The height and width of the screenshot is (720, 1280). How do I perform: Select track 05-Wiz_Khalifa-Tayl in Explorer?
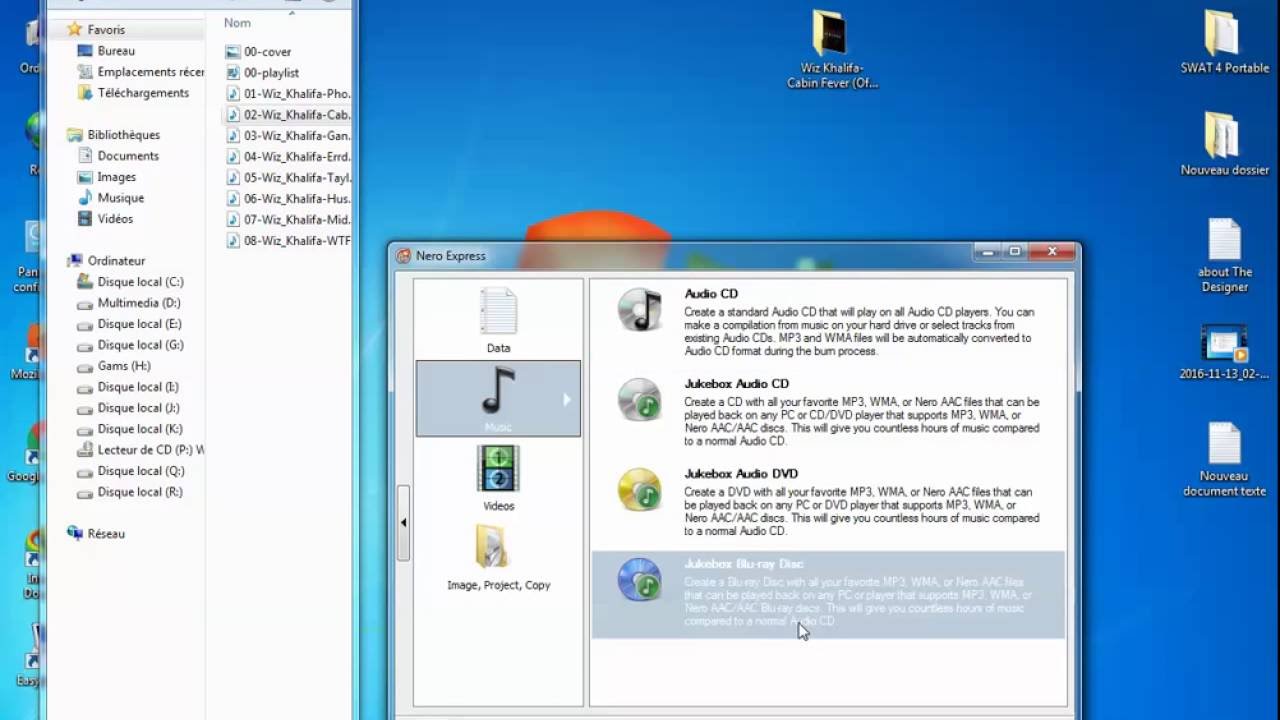tap(287, 178)
